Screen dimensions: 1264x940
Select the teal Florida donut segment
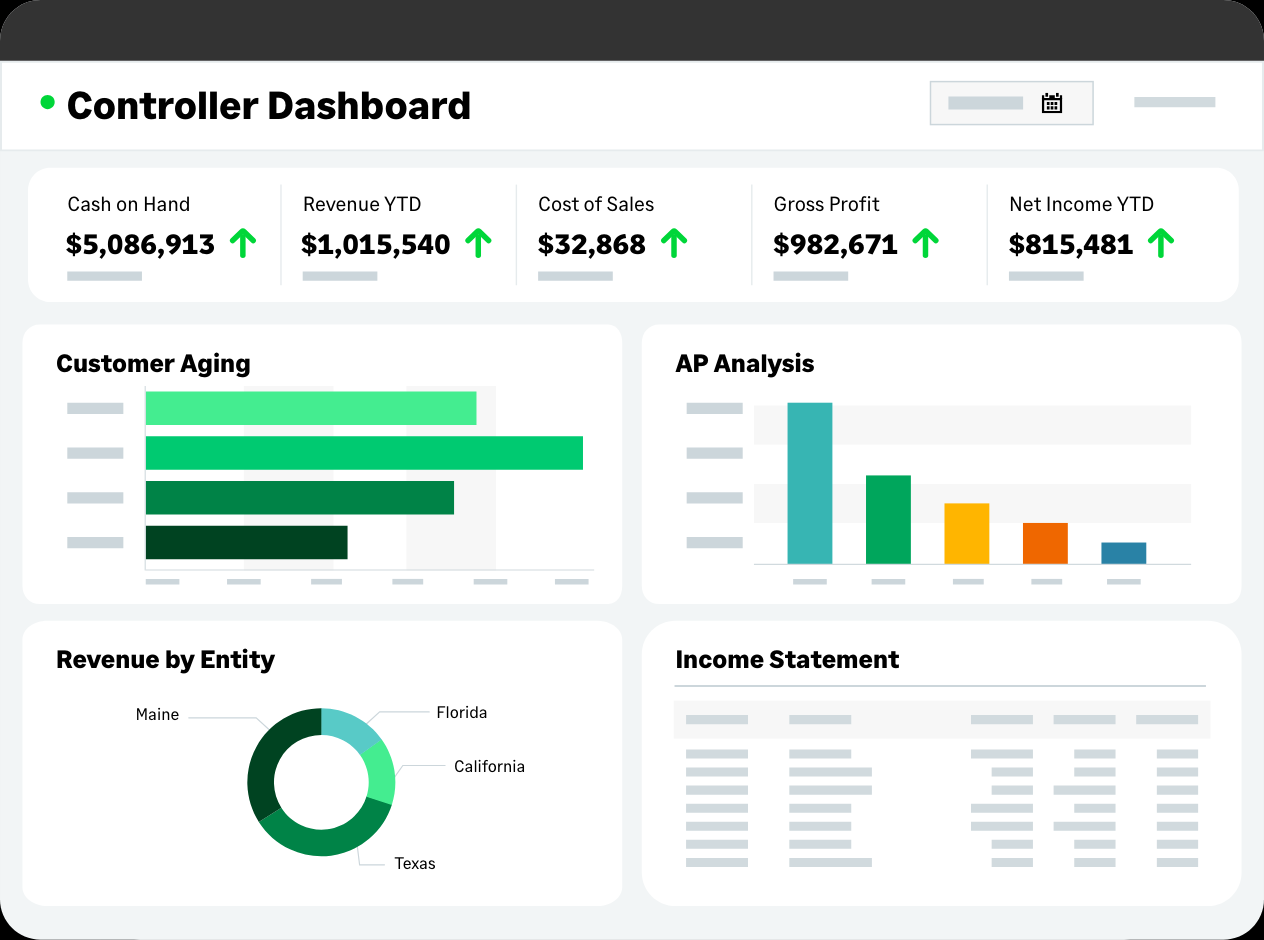pos(350,729)
